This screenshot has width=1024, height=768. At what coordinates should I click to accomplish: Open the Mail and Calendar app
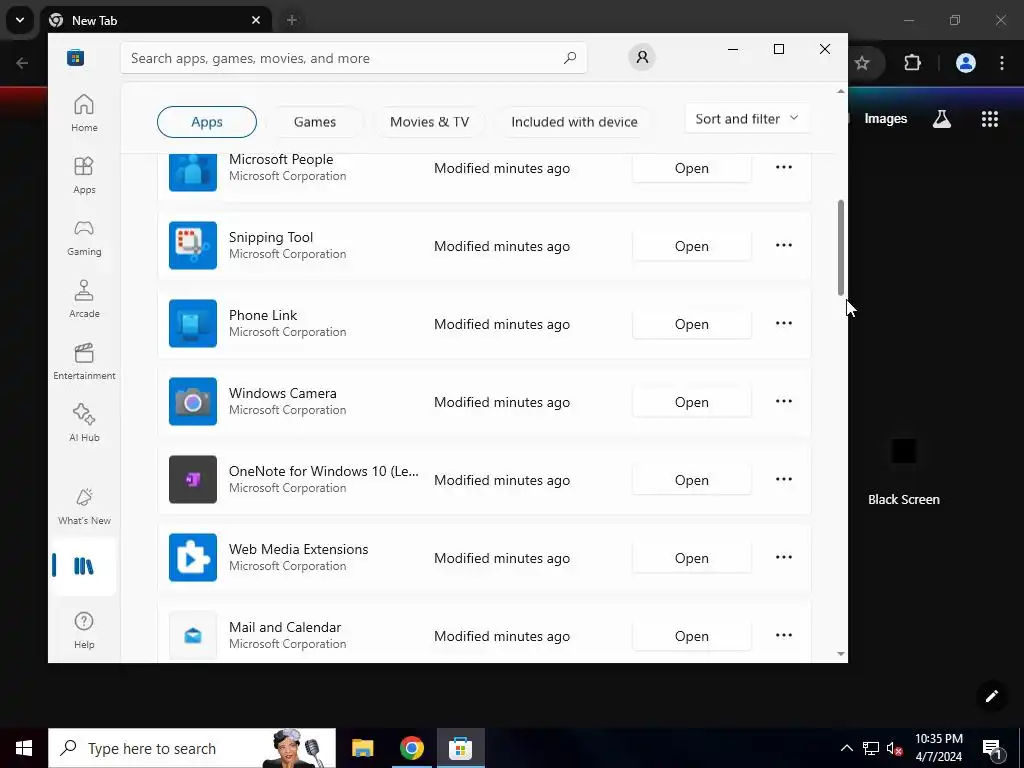pos(692,636)
